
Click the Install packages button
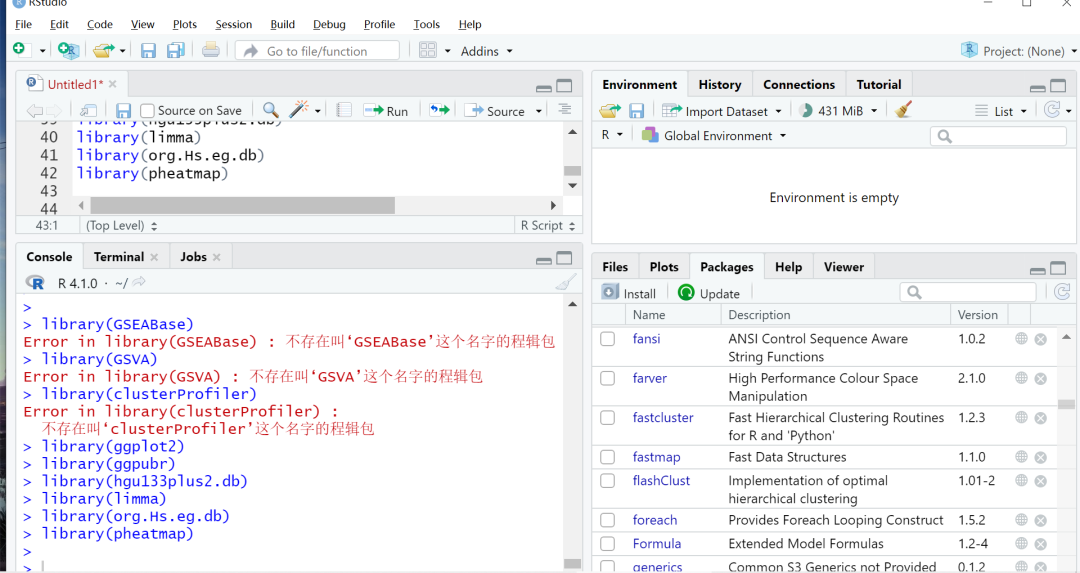pyautogui.click(x=629, y=293)
